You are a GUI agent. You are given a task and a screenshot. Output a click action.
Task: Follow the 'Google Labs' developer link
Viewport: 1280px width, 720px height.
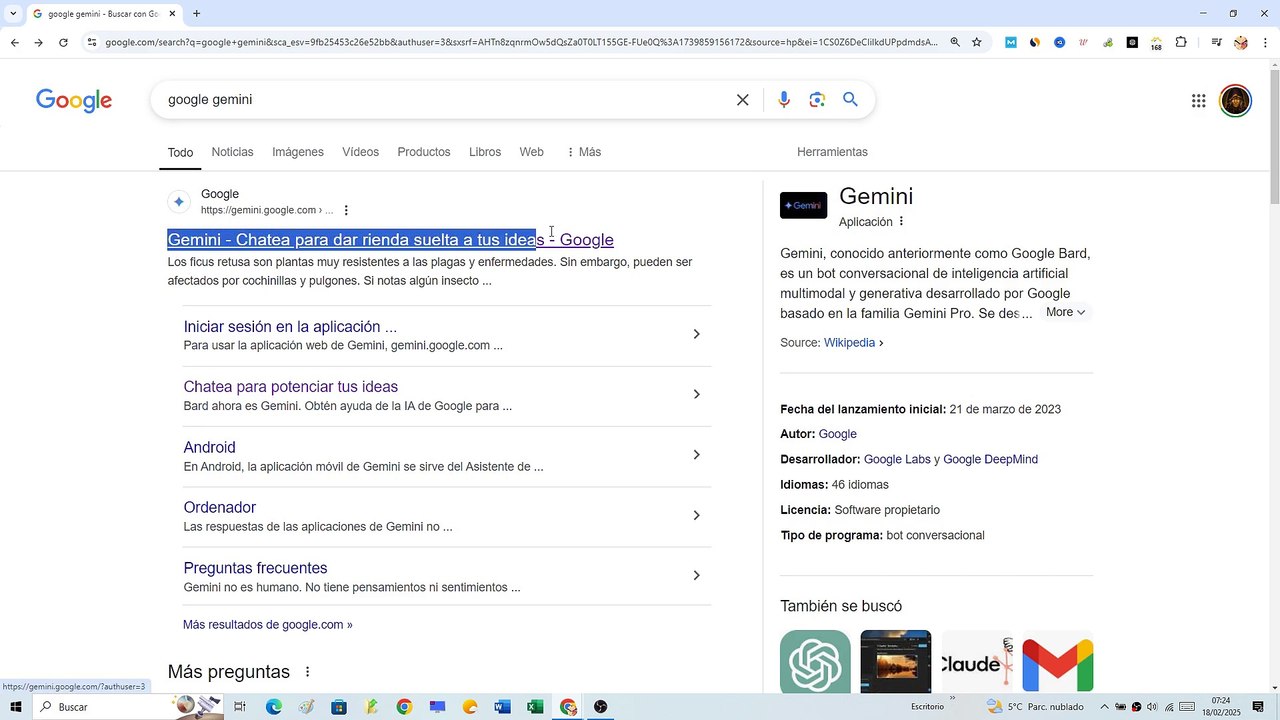click(x=897, y=460)
